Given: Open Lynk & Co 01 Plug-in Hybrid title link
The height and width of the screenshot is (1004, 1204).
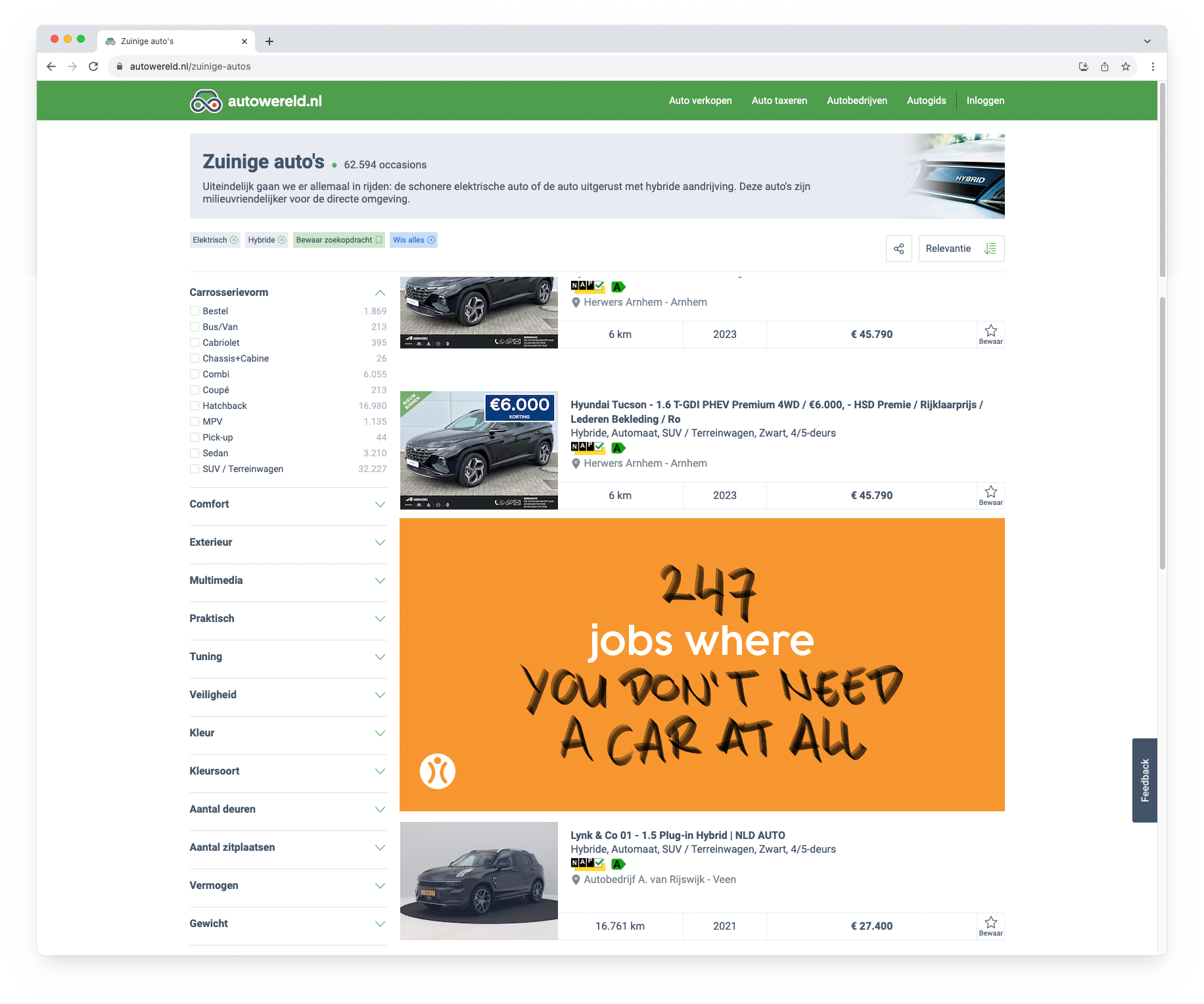Looking at the screenshot, I should [x=678, y=835].
